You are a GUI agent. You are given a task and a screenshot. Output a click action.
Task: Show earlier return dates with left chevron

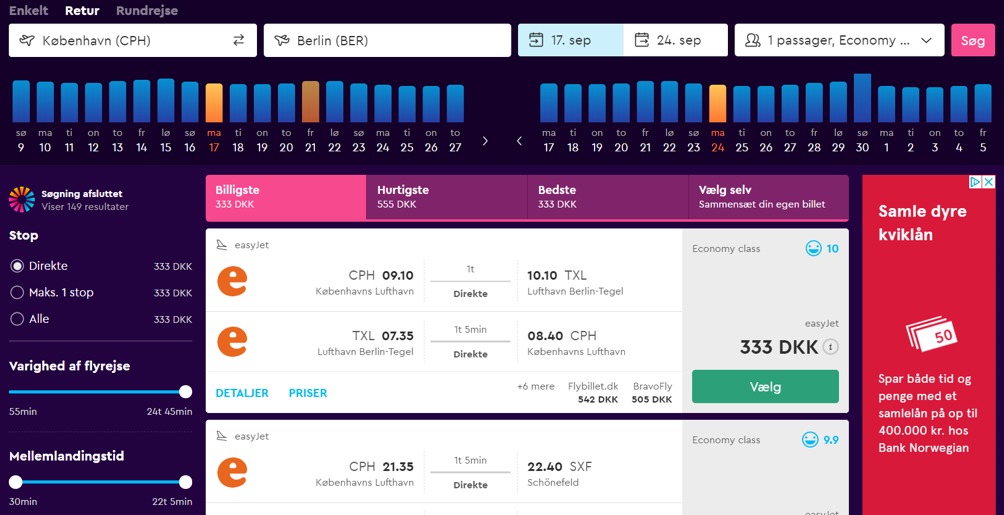pos(519,141)
